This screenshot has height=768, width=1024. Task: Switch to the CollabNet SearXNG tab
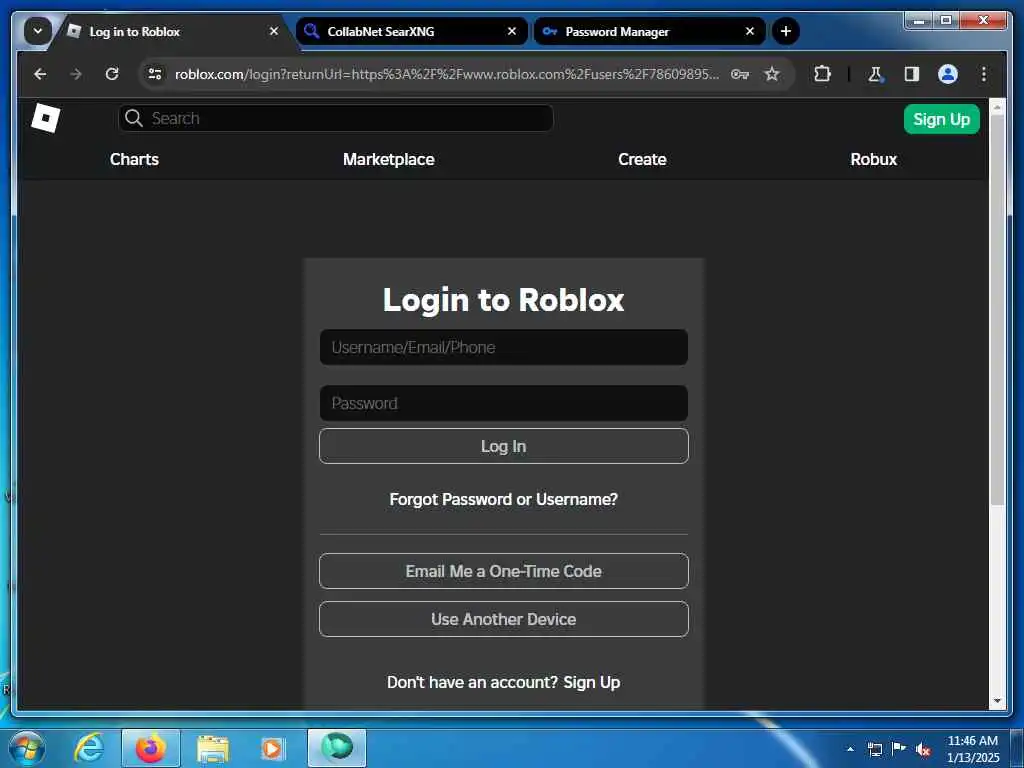(x=412, y=31)
